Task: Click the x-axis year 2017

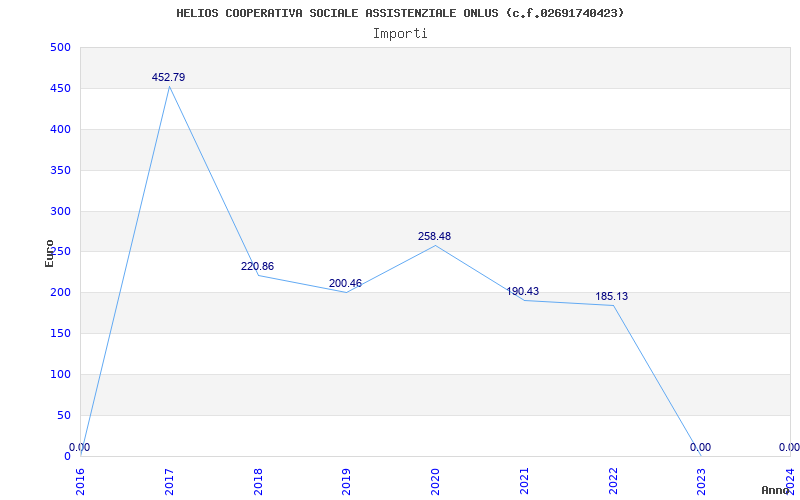Action: click(x=169, y=481)
